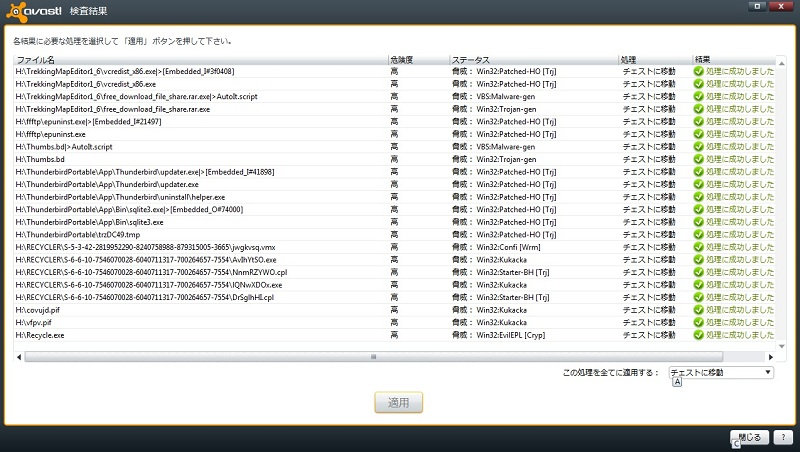Image resolution: width=800 pixels, height=452 pixels.
Task: Click the green checkmark for H:\vfpv.pif row
Action: coord(698,322)
